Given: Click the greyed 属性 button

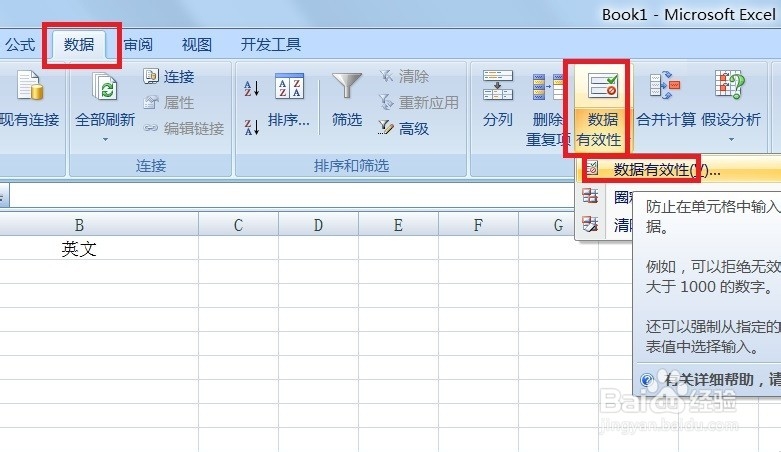Looking at the screenshot, I should click(168, 103).
